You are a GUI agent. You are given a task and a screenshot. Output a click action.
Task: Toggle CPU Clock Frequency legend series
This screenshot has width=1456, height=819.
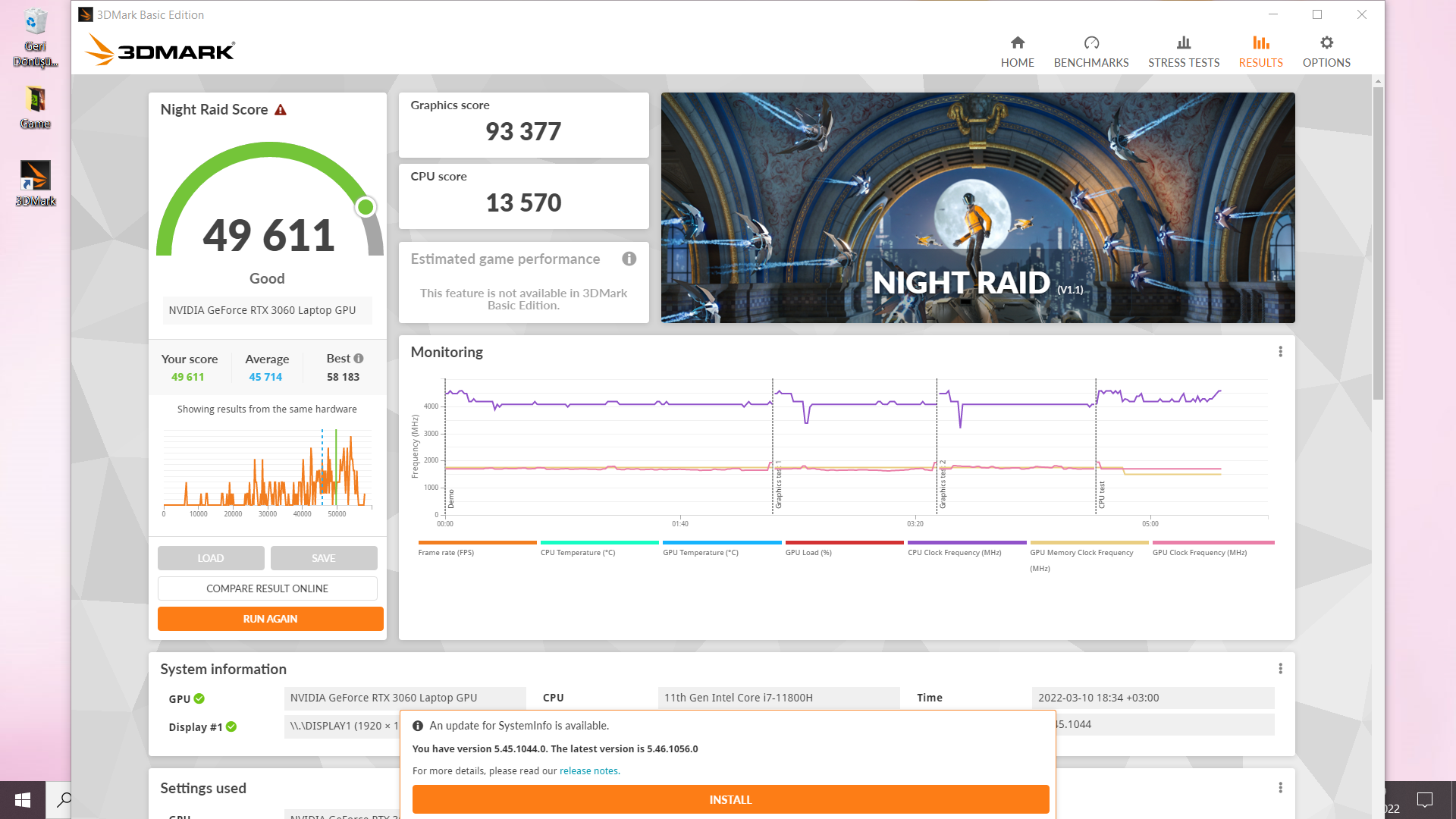click(x=954, y=552)
